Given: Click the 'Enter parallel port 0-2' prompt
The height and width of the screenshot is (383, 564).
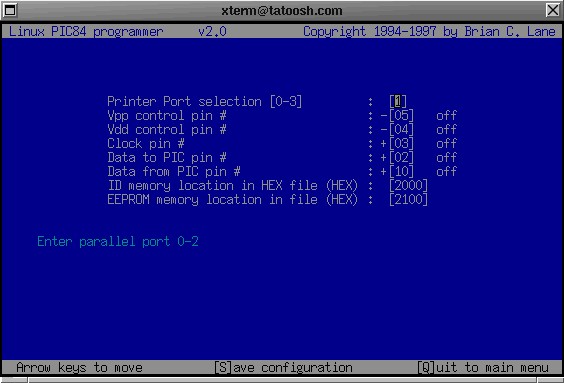Looking at the screenshot, I should 118,241.
